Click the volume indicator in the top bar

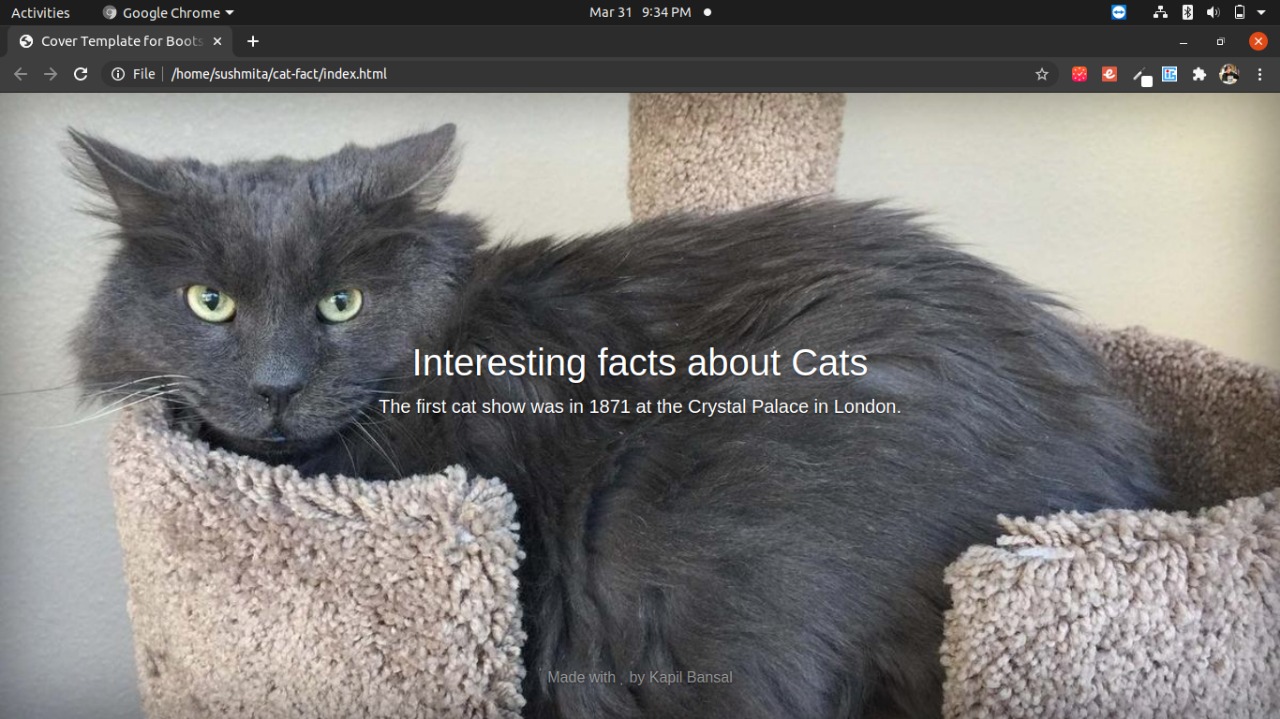tap(1212, 12)
